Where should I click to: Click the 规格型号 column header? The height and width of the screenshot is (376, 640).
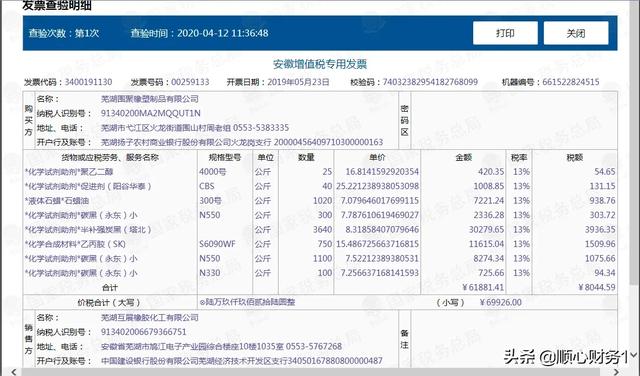(225, 157)
